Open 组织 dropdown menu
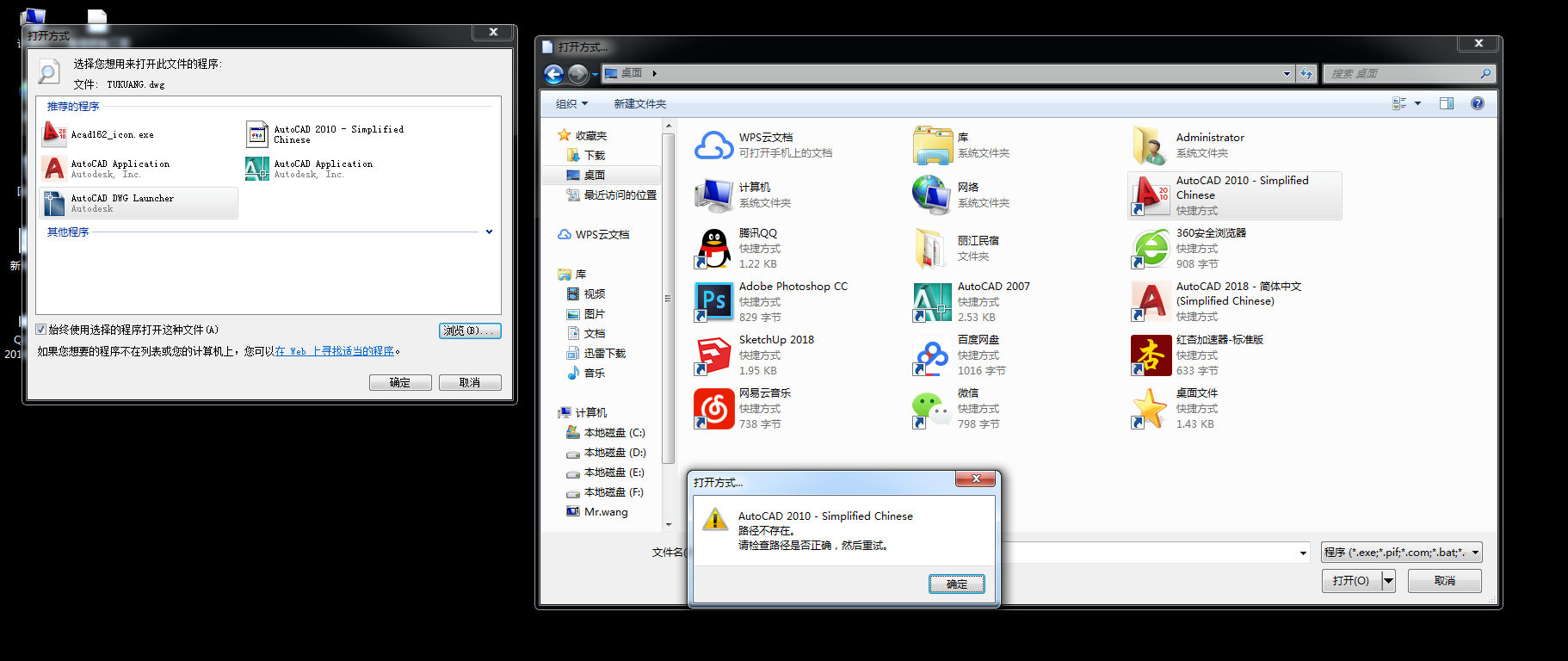 [x=571, y=104]
